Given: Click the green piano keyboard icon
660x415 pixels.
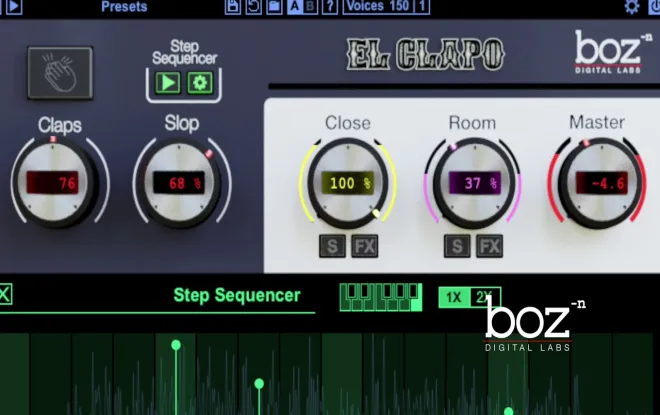Looking at the screenshot, I should (x=381, y=298).
